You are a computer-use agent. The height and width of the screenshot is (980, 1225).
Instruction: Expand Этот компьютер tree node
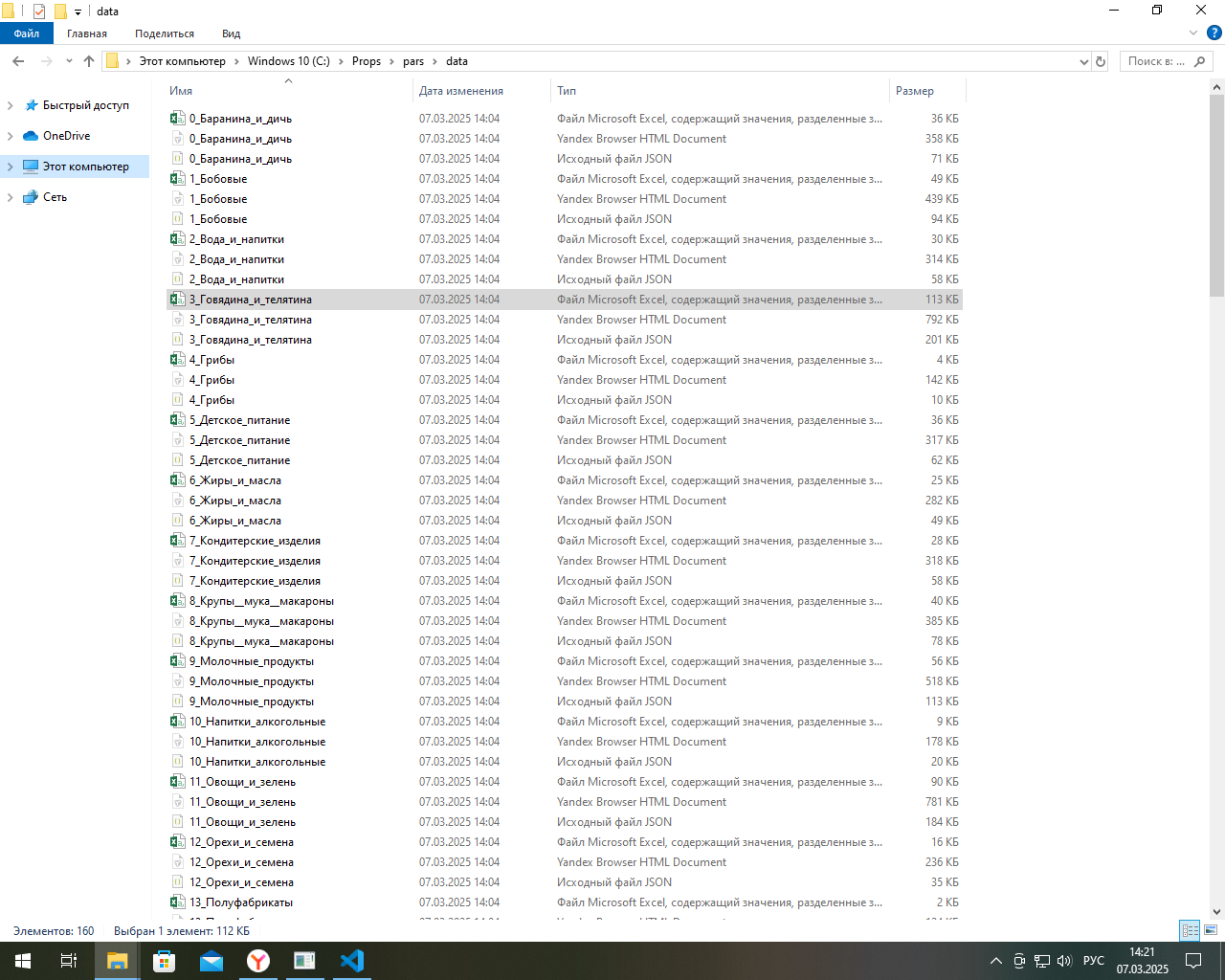point(11,167)
